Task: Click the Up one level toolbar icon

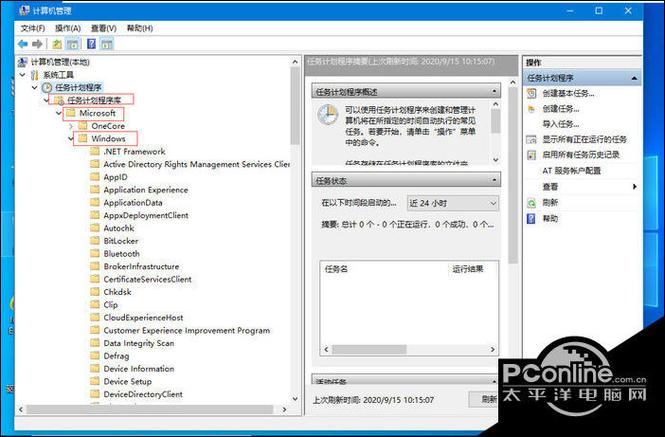Action: [57, 44]
